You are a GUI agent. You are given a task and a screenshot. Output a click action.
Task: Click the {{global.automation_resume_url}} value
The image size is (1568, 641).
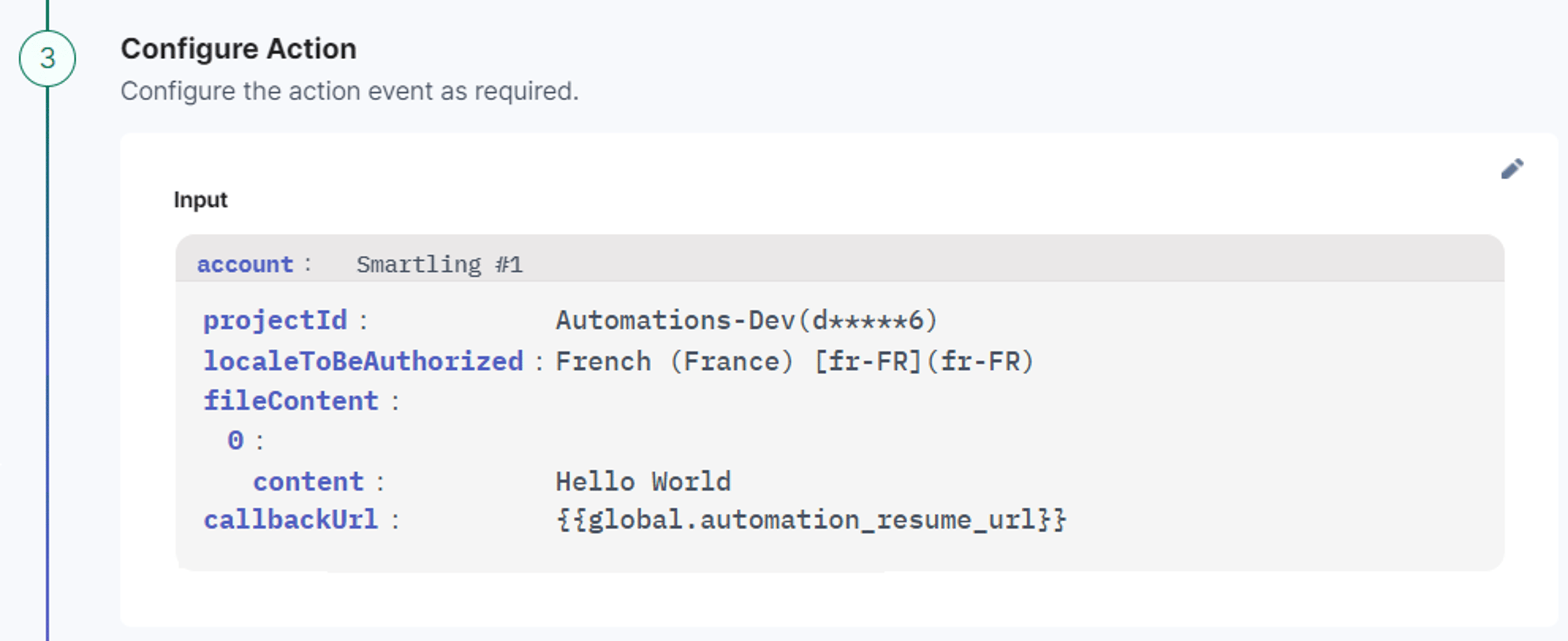811,520
